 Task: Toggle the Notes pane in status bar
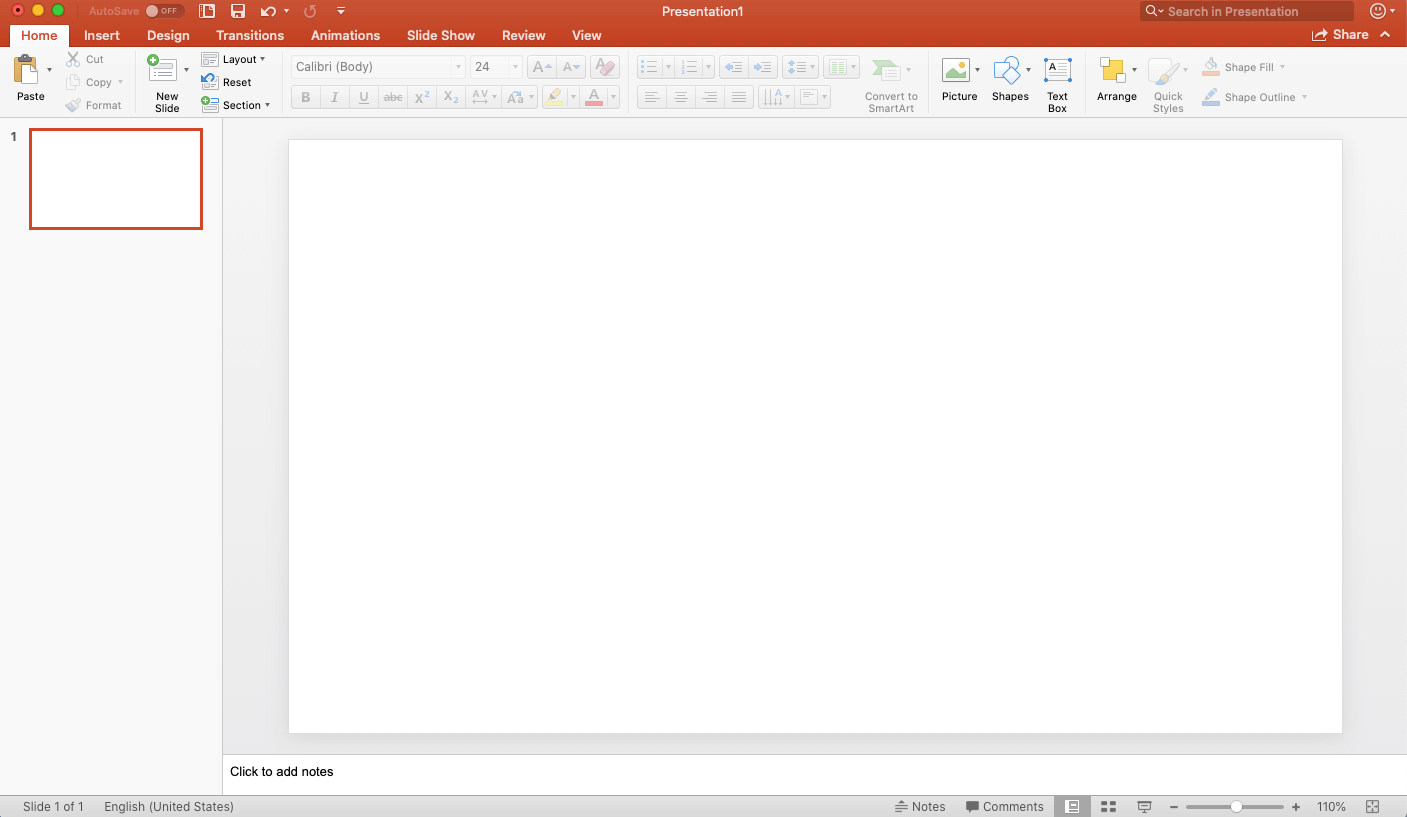click(919, 806)
